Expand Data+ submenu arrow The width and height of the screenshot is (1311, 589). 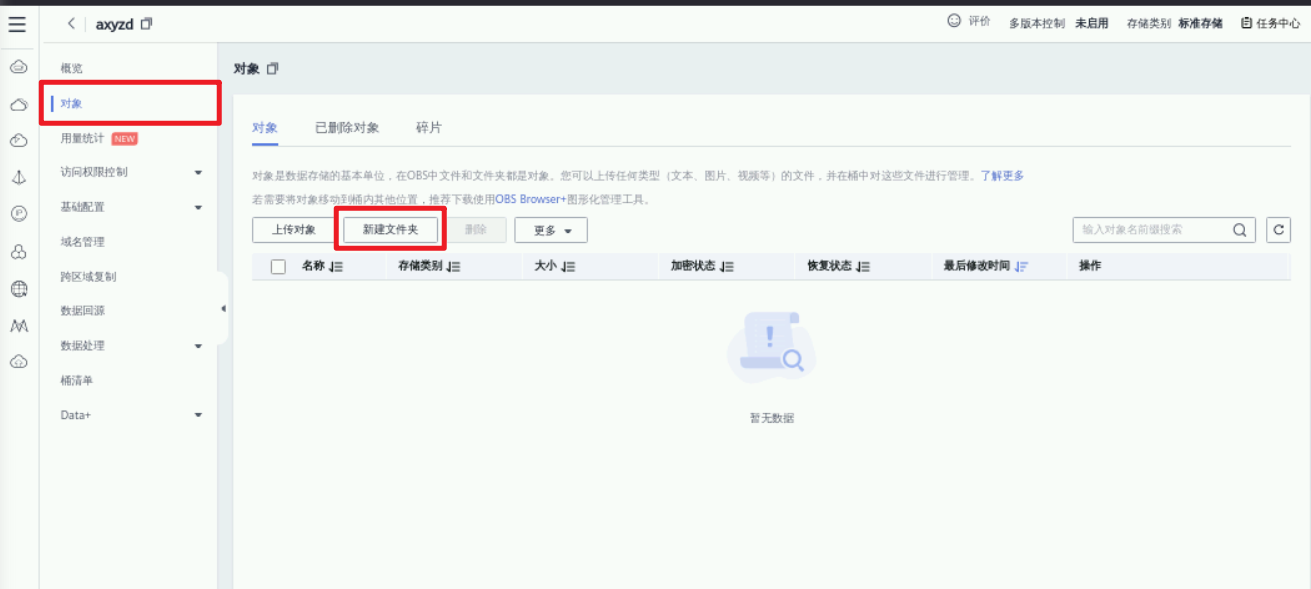(x=198, y=415)
